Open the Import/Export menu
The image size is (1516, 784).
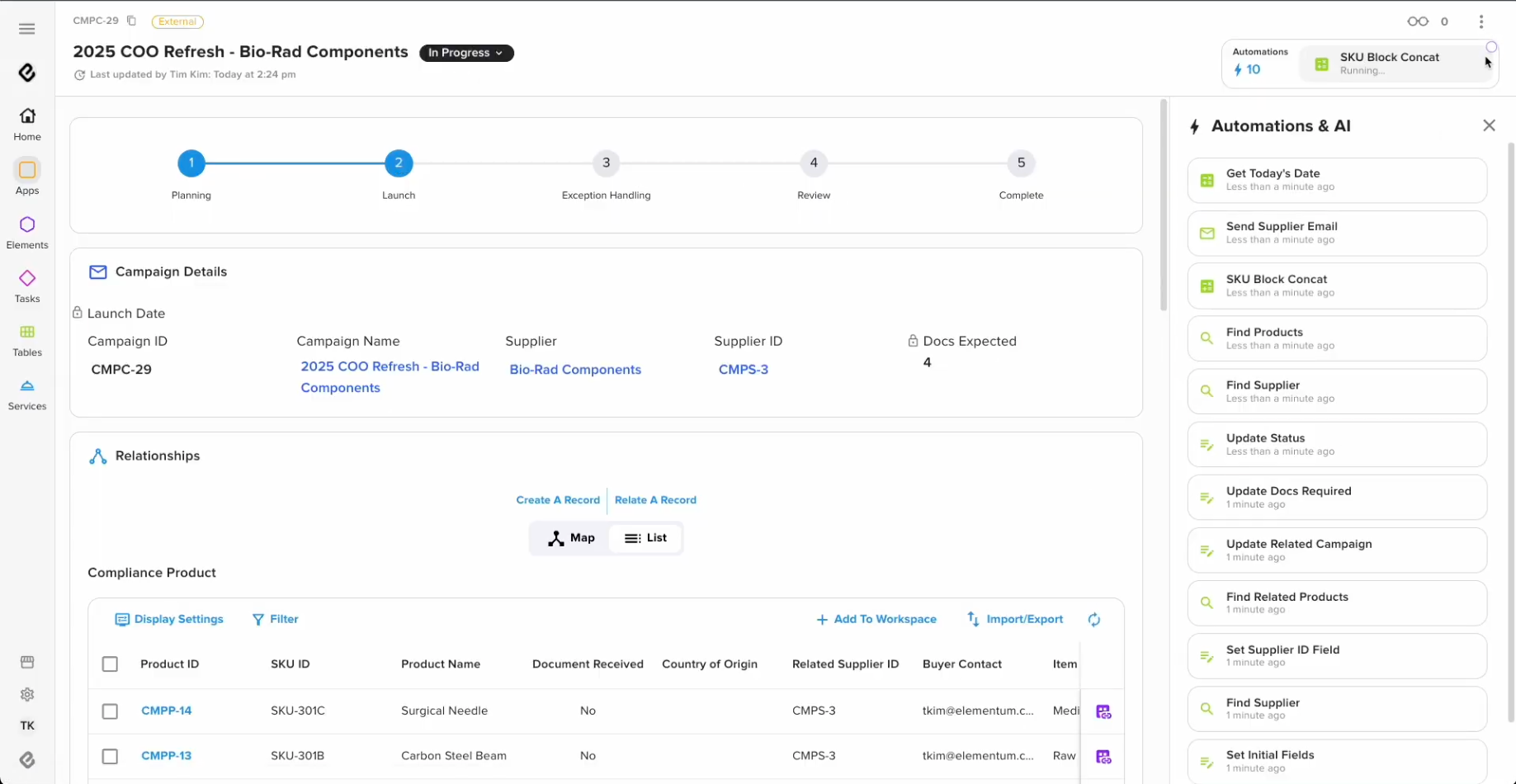1015,620
